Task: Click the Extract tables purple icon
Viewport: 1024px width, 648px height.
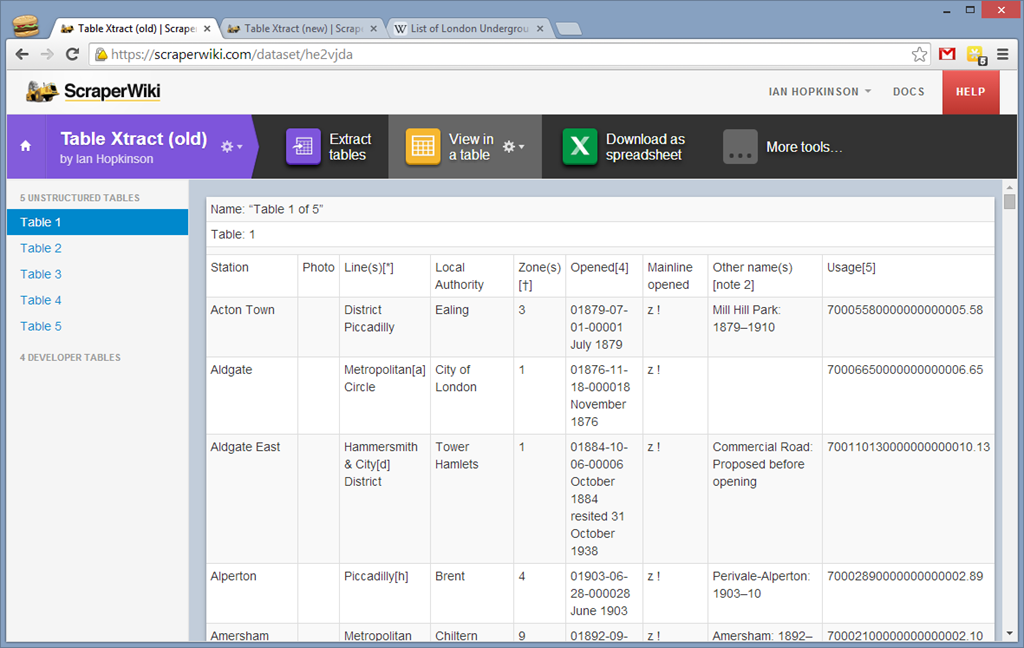Action: pyautogui.click(x=303, y=146)
